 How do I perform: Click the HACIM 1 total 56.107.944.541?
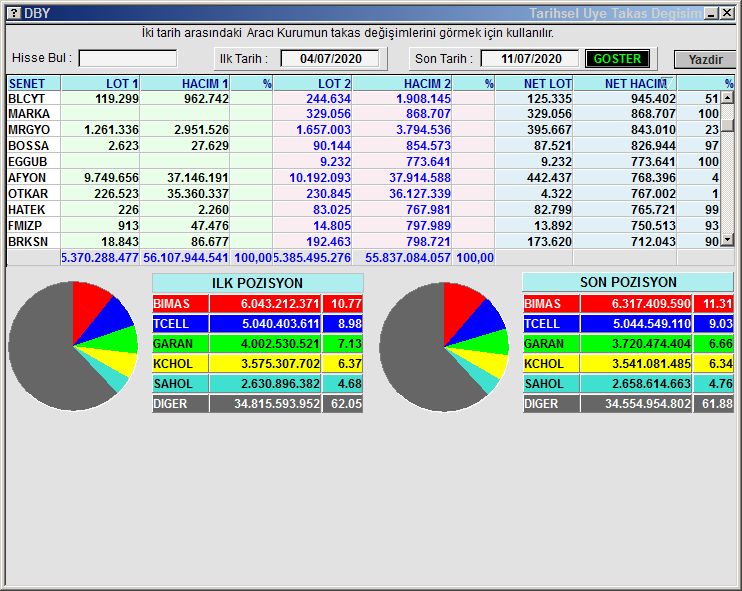pyautogui.click(x=186, y=258)
